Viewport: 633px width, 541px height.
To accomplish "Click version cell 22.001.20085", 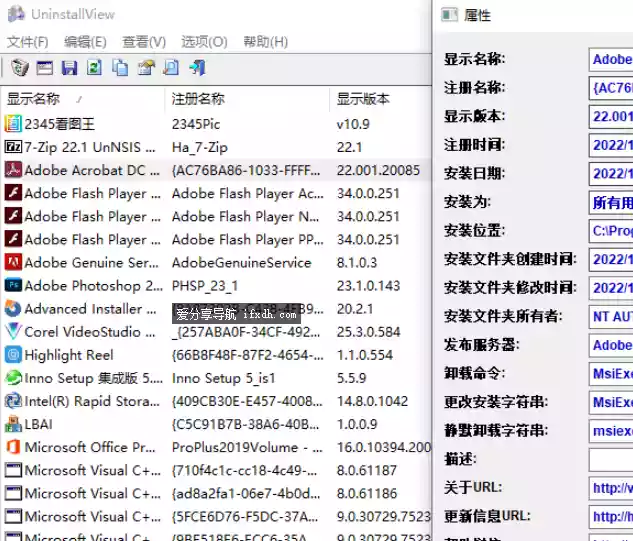I will pyautogui.click(x=378, y=170).
